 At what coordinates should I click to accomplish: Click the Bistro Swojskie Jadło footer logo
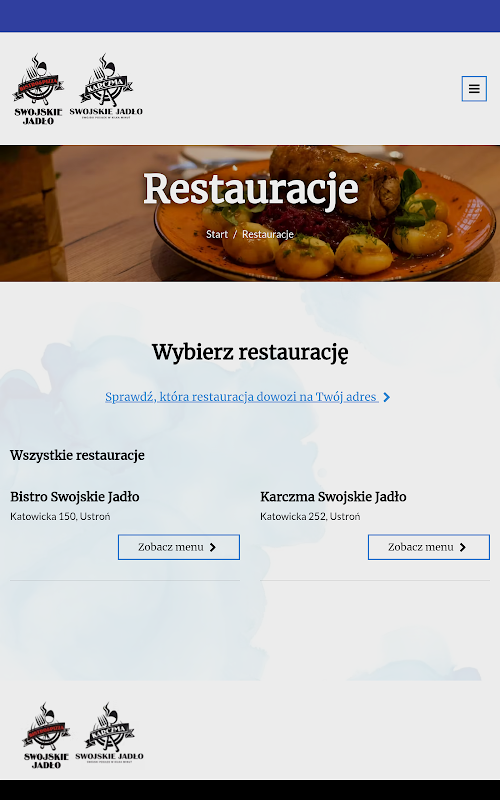[46, 735]
